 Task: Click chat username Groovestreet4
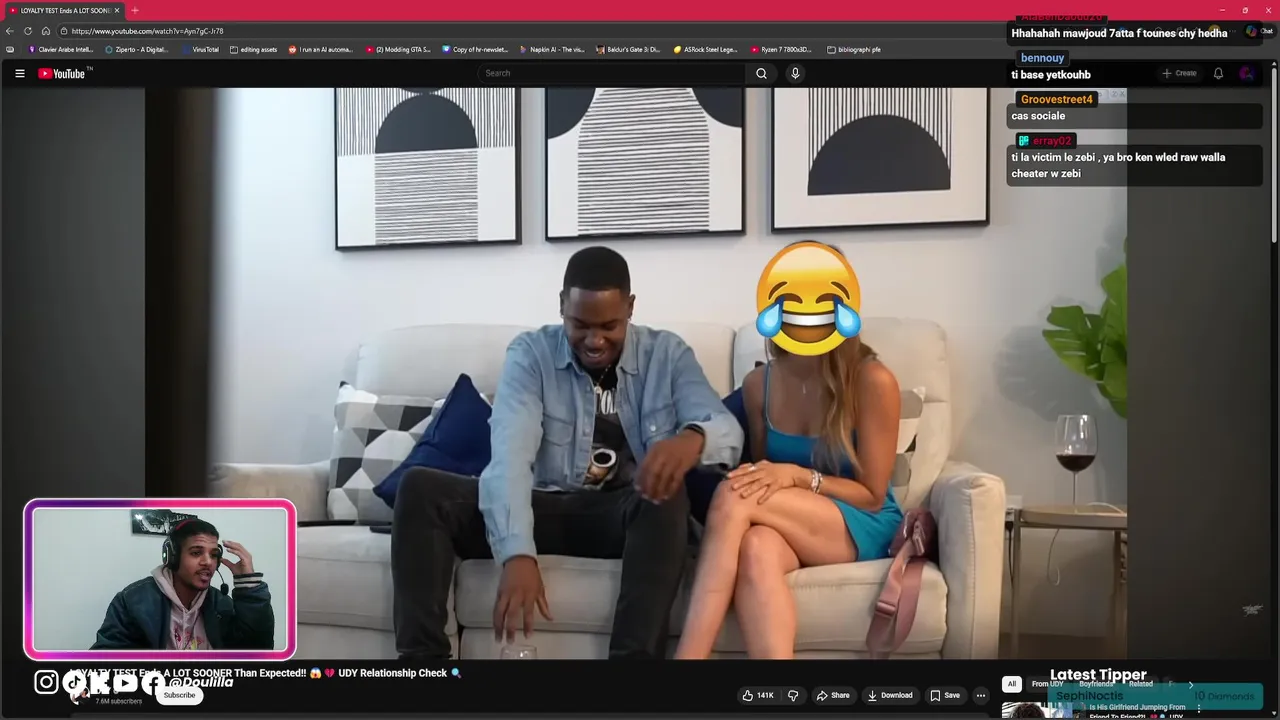coord(1056,99)
